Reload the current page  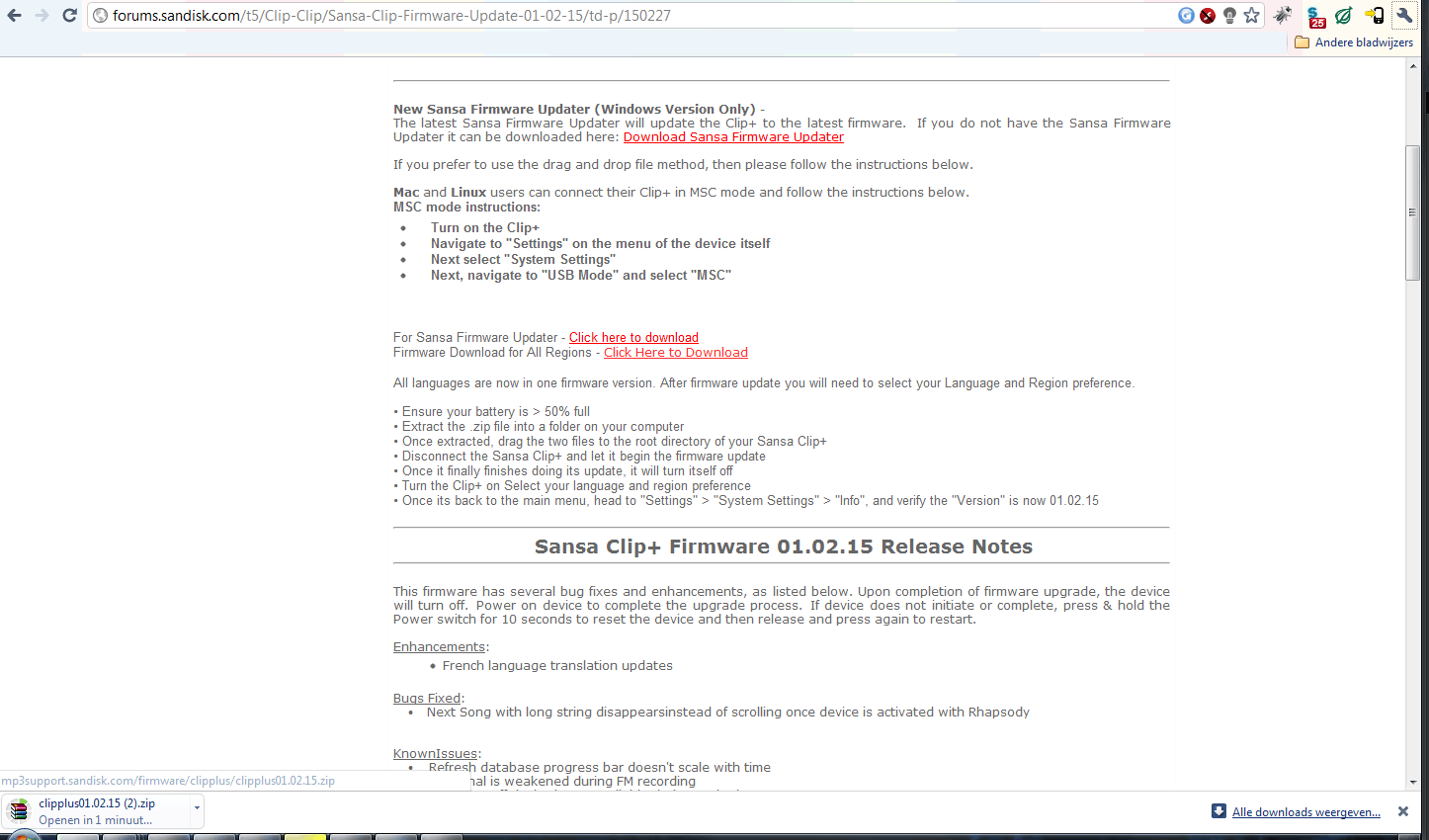coord(69,15)
